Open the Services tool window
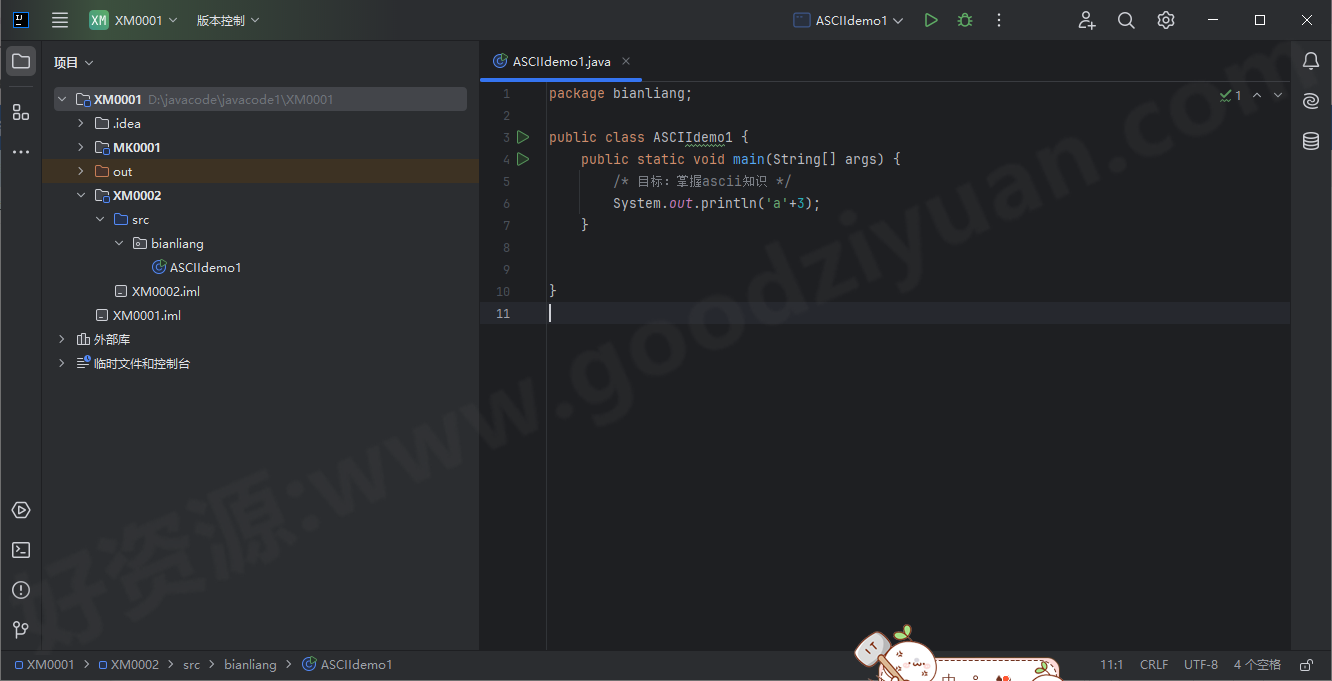The image size is (1332, 681). 21,510
